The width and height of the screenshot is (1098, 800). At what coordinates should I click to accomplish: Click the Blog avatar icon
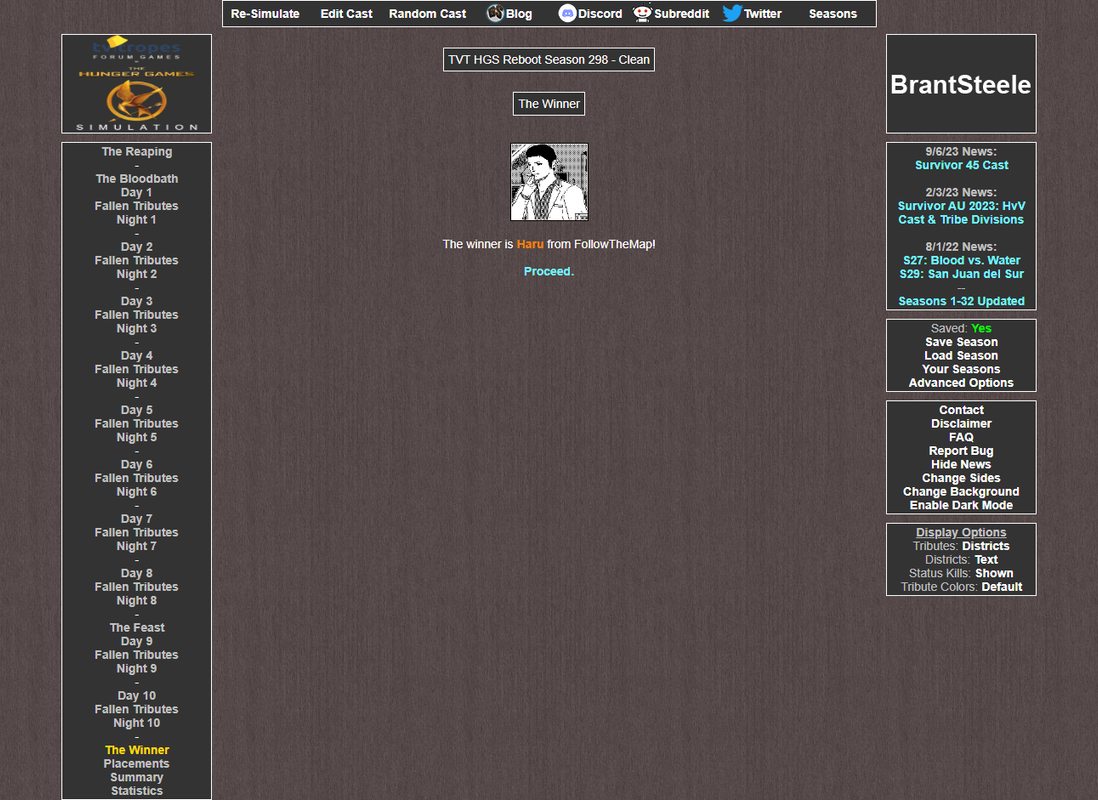(495, 13)
